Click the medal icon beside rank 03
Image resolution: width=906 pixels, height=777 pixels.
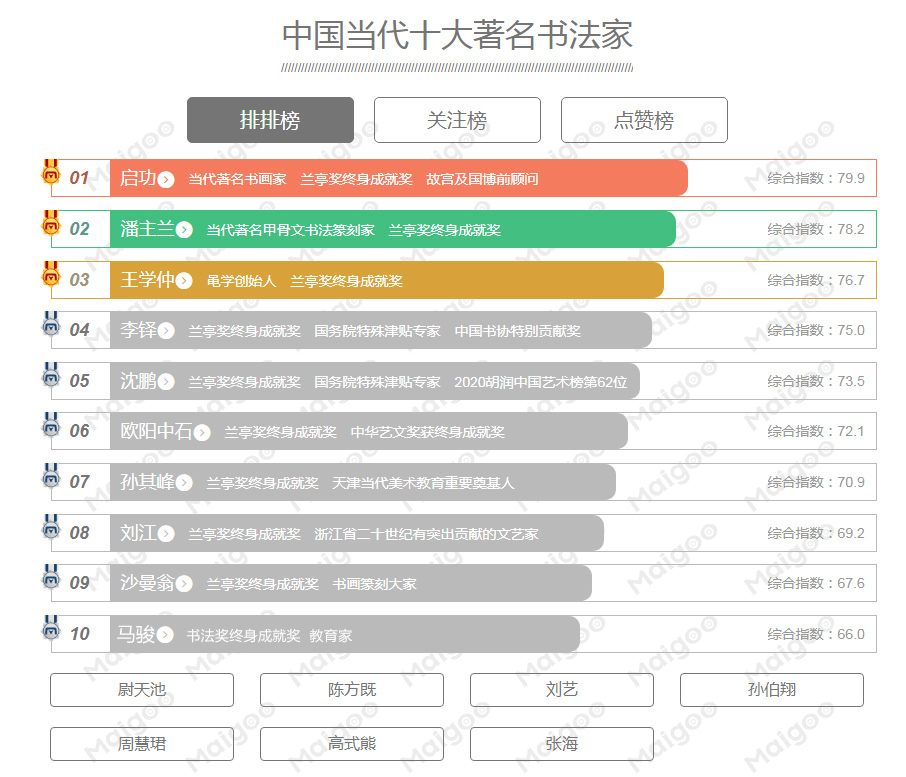[x=50, y=274]
